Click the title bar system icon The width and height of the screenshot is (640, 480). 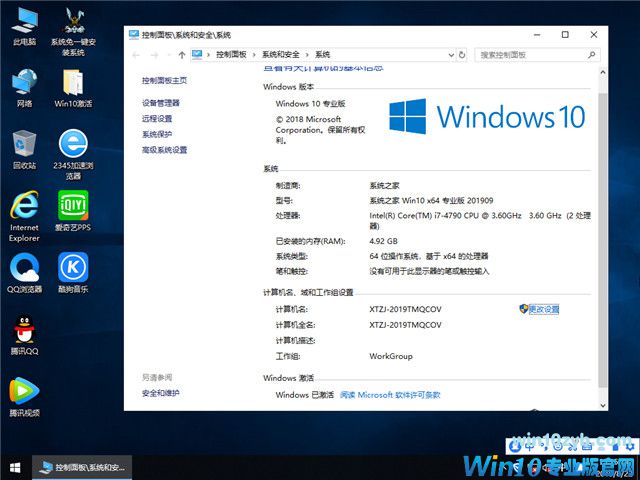pyautogui.click(x=134, y=35)
